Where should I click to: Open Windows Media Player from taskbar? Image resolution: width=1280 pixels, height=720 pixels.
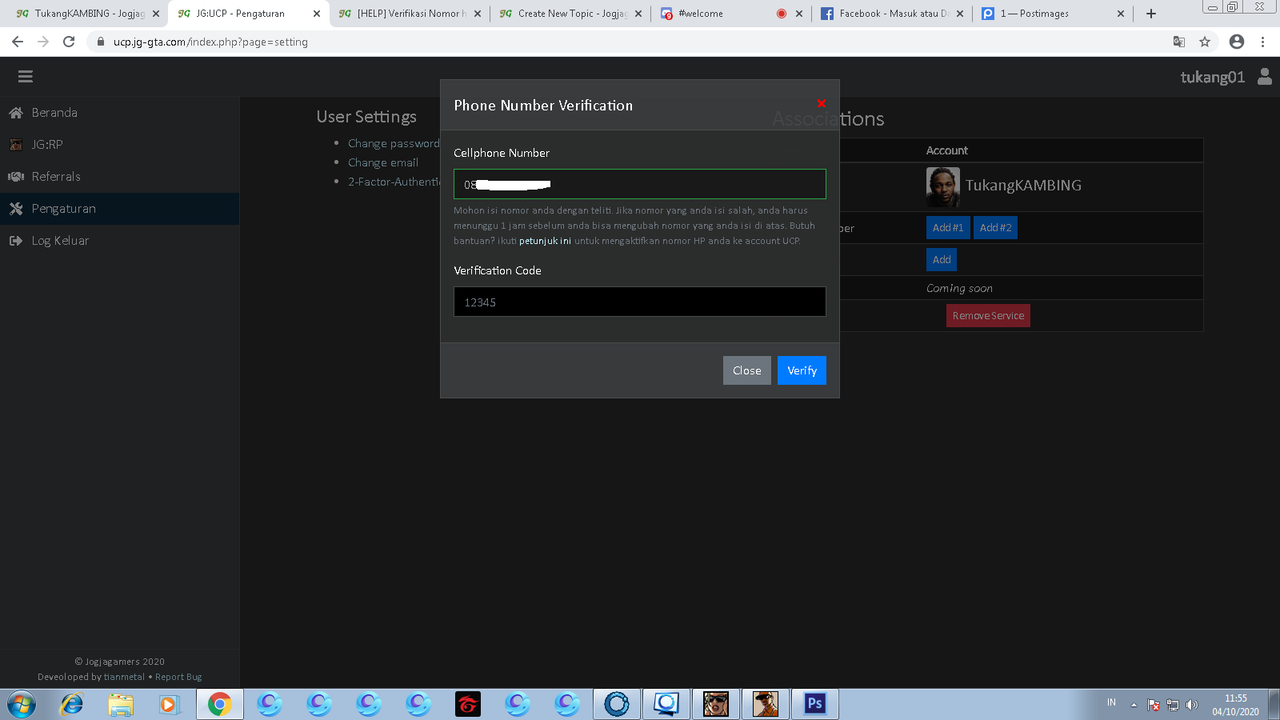169,704
